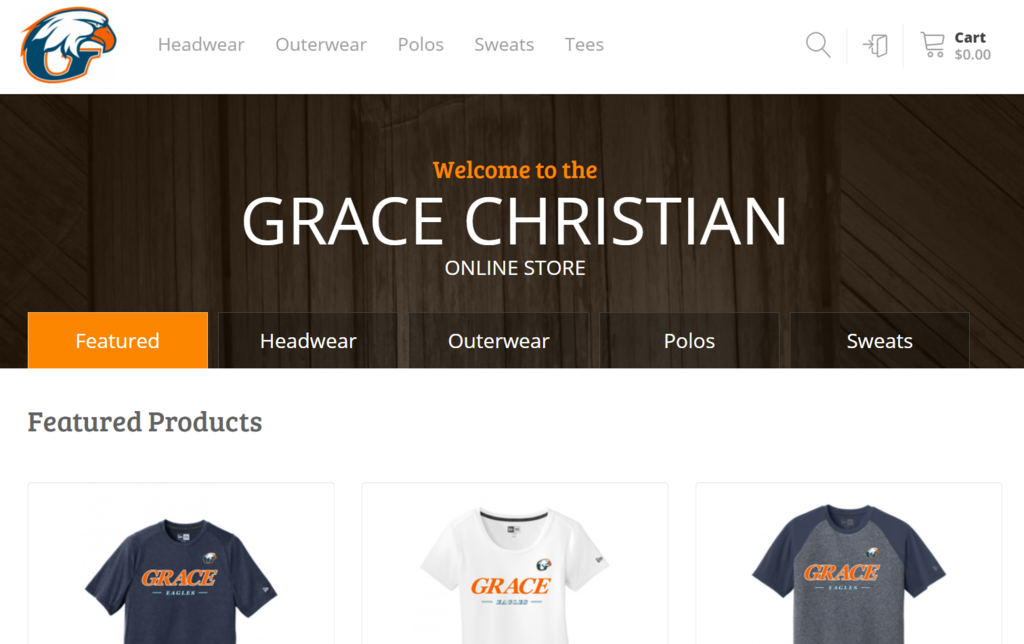Click the Grace eagle logo

(69, 45)
